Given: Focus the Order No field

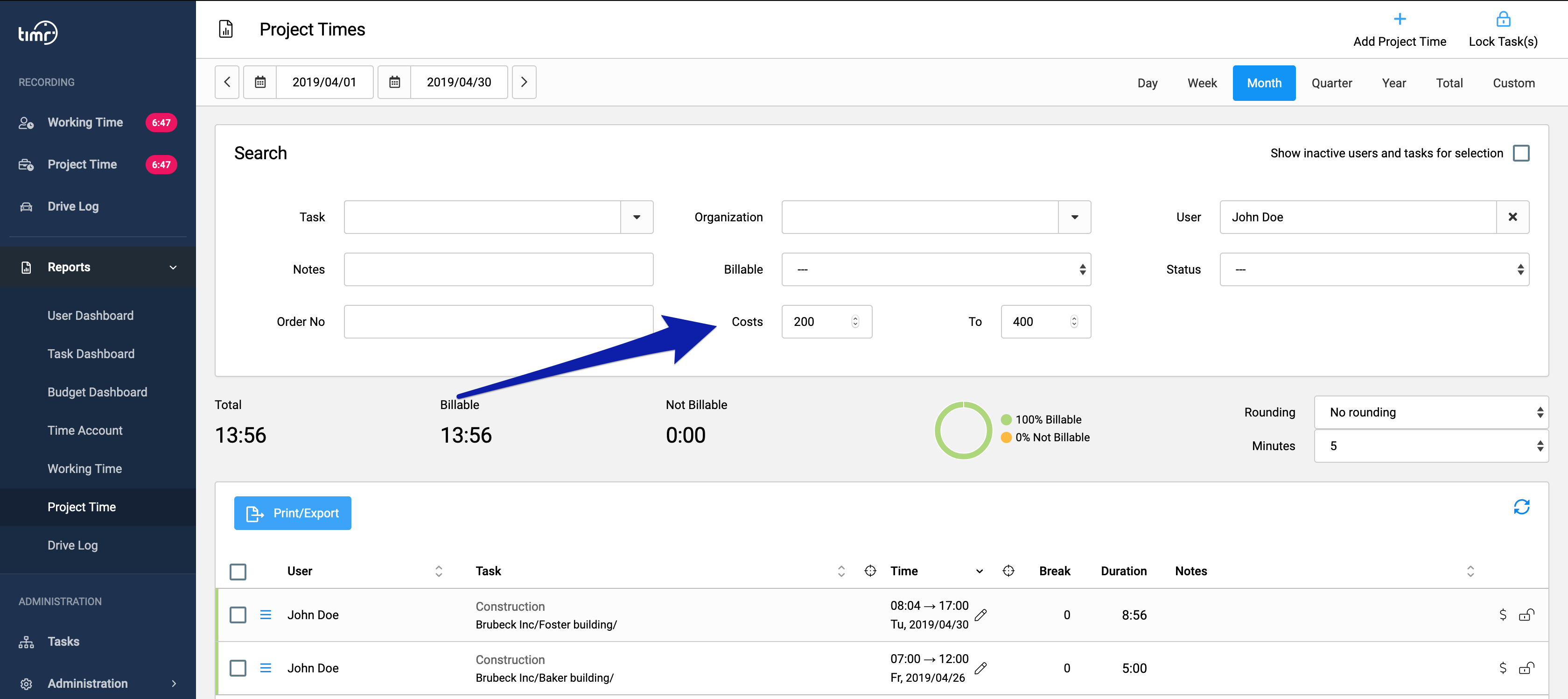Looking at the screenshot, I should (x=498, y=322).
